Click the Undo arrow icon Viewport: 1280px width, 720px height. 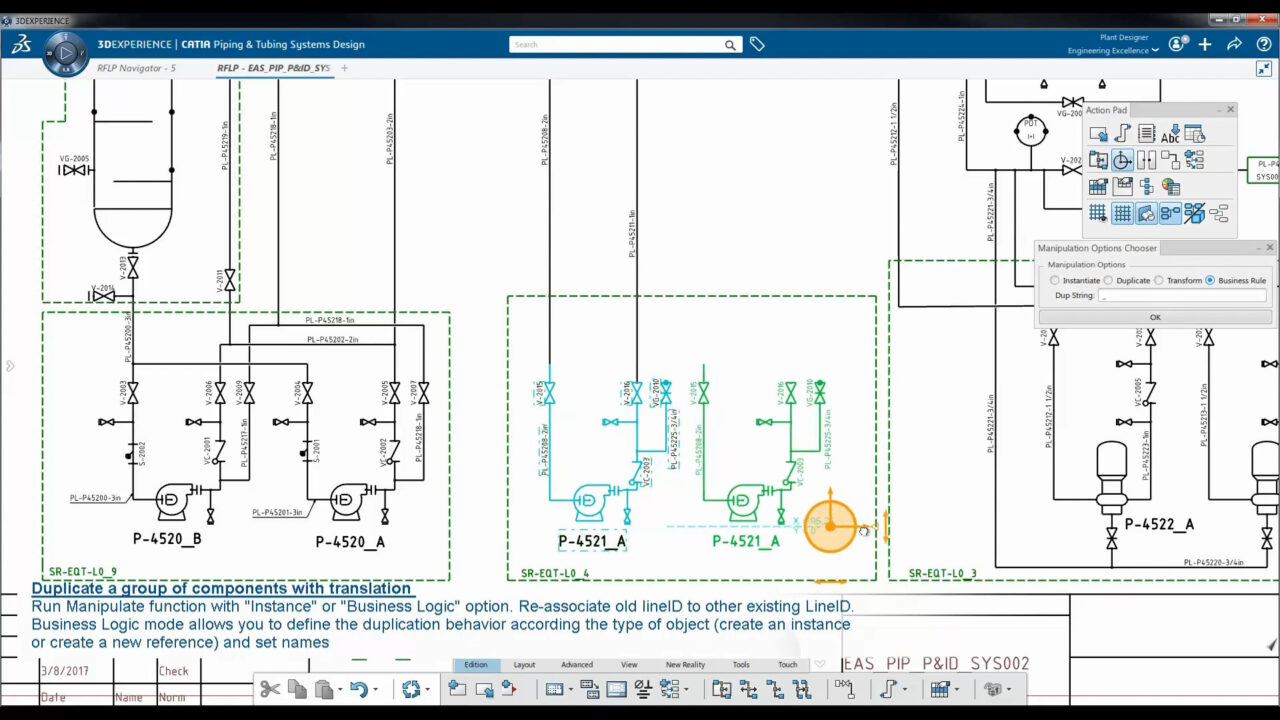pos(358,689)
